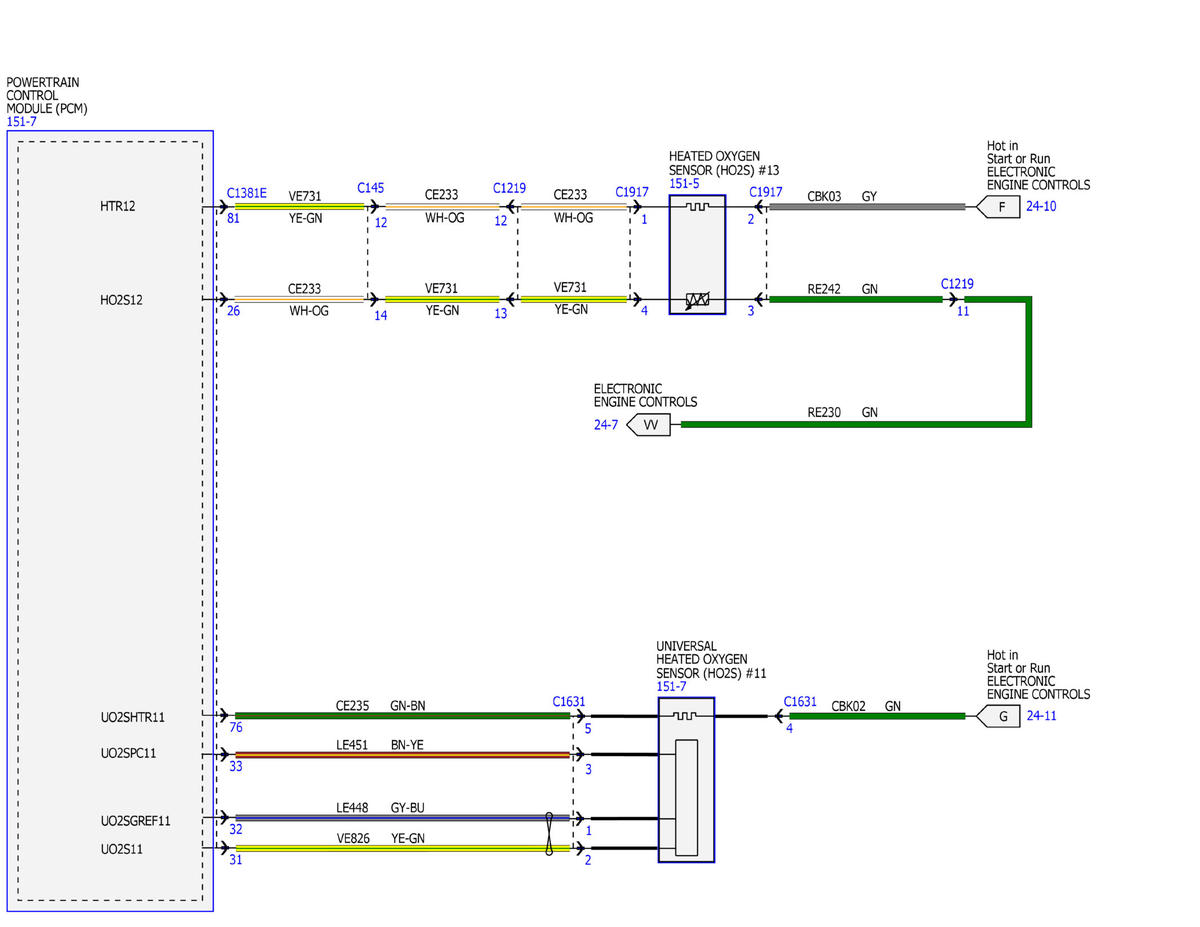Viewport: 1200px width, 927px height.
Task: Click the VV off-page connector symbol
Action: coord(649,425)
